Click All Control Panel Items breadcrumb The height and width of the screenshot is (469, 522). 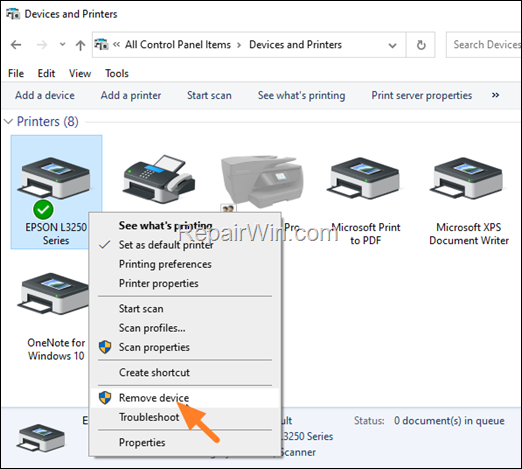coord(178,45)
